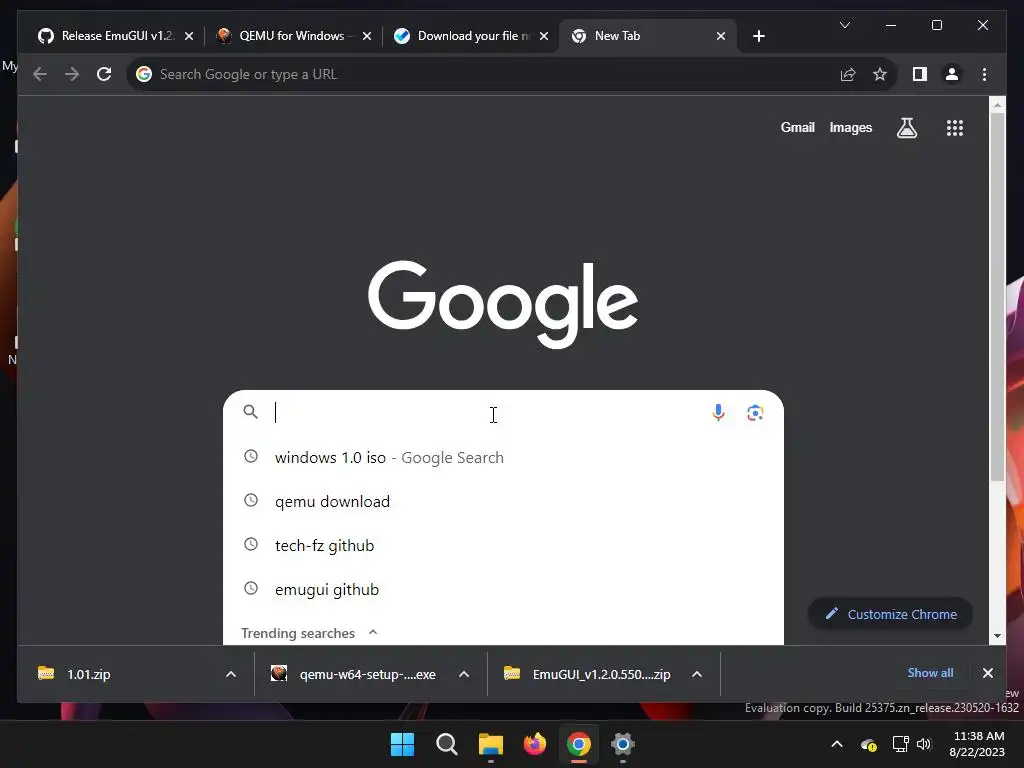Click the browser forward arrow
The width and height of the screenshot is (1024, 768).
pos(72,74)
